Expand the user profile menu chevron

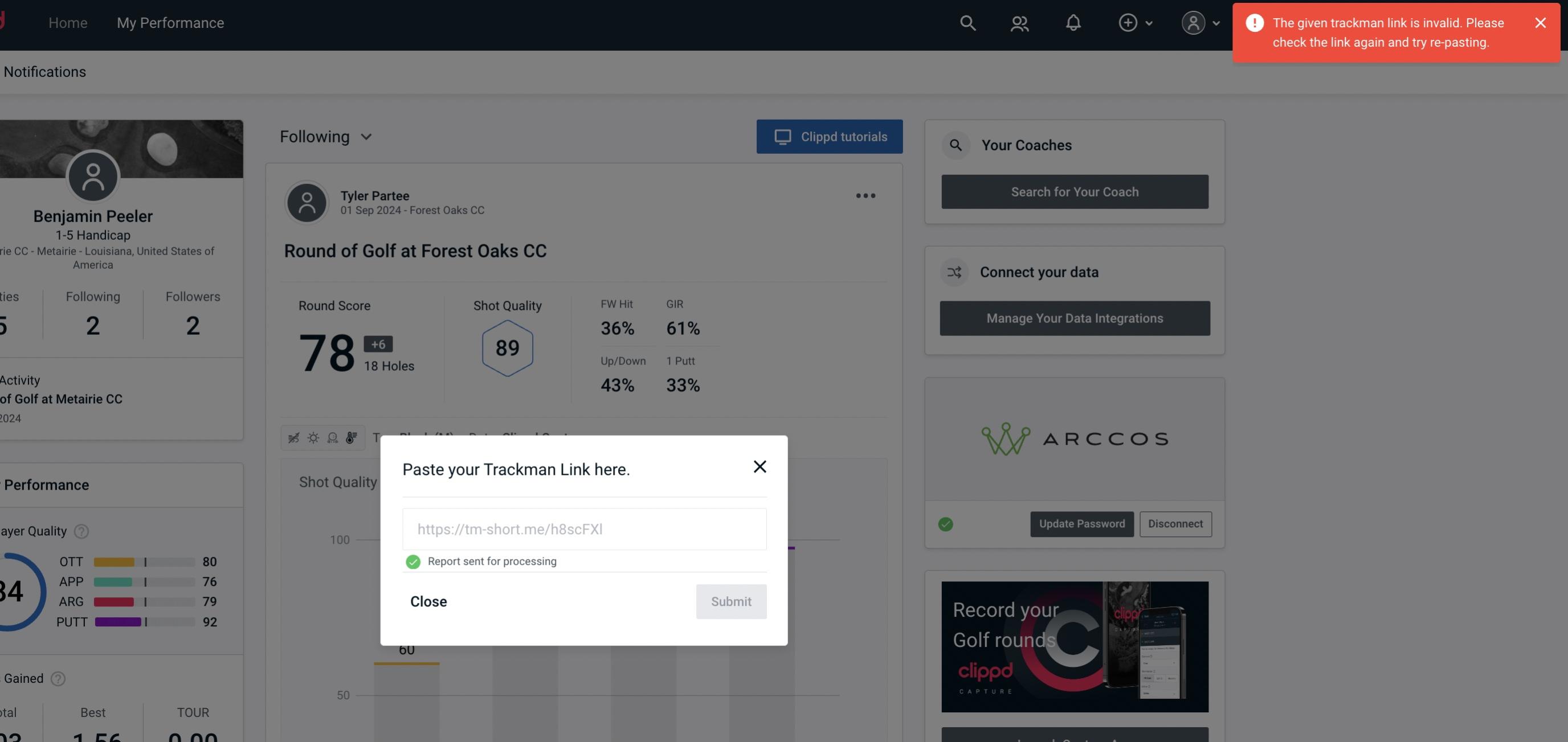pos(1215,22)
